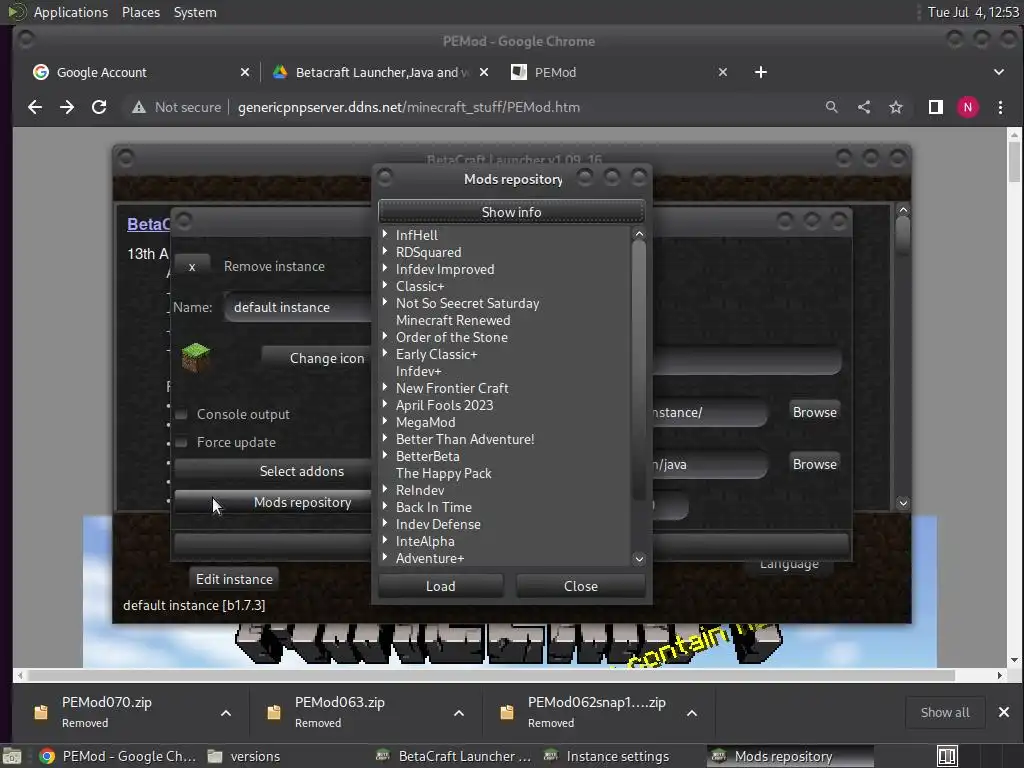Image resolution: width=1024 pixels, height=768 pixels.
Task: Open Chrome's three-dot menu
Action: click(x=1000, y=107)
